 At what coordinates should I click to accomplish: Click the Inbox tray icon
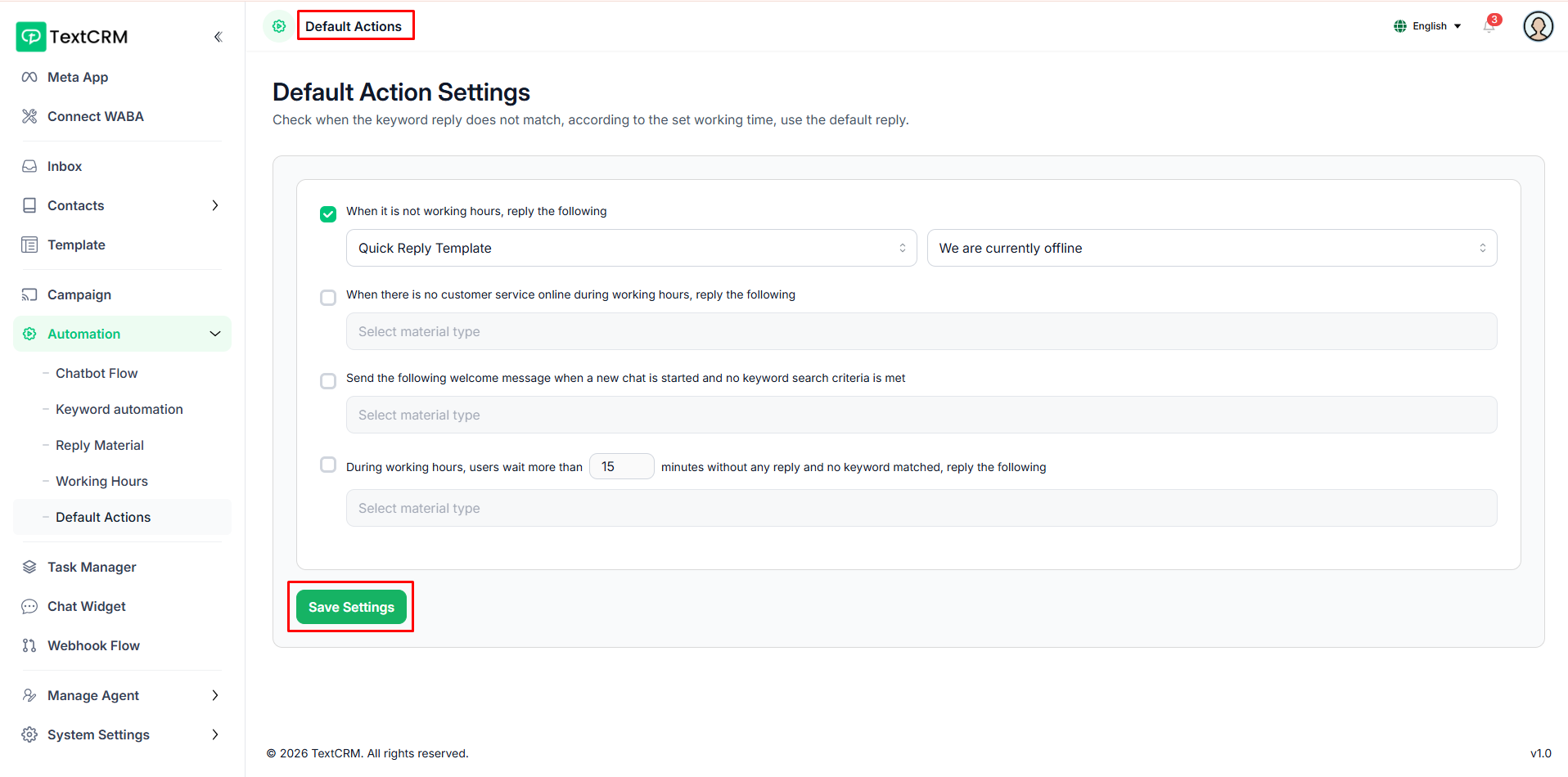29,166
